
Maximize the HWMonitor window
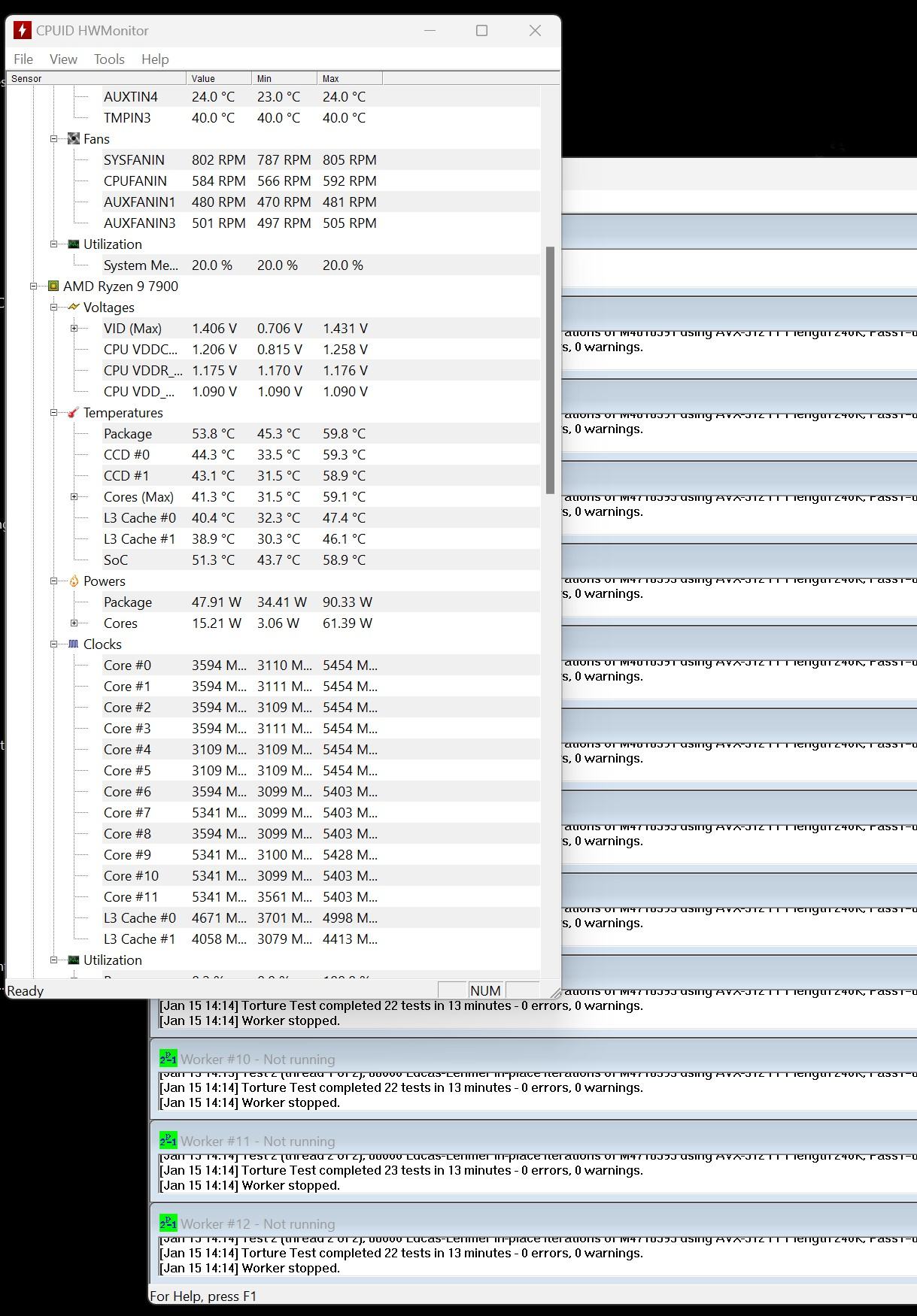(x=482, y=30)
